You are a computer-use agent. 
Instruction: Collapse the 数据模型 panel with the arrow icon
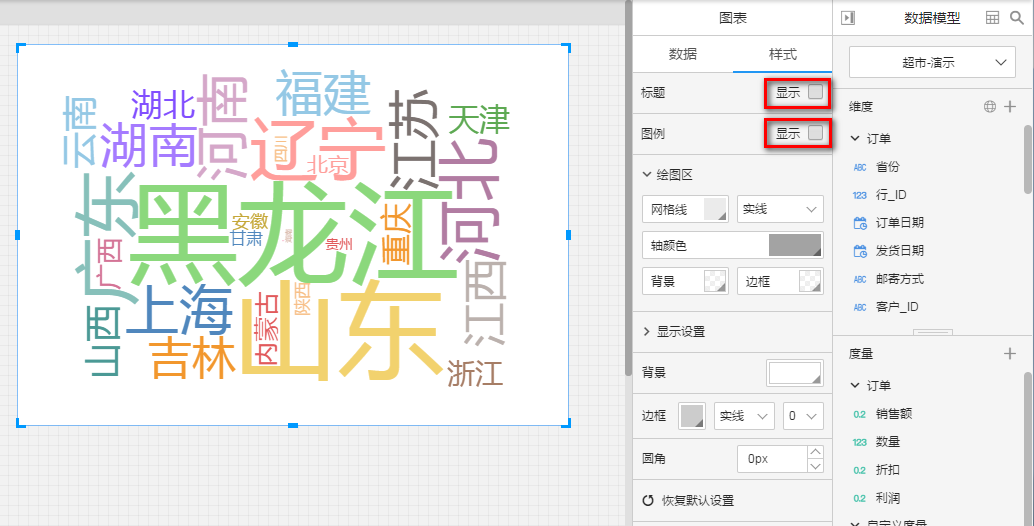(x=848, y=17)
